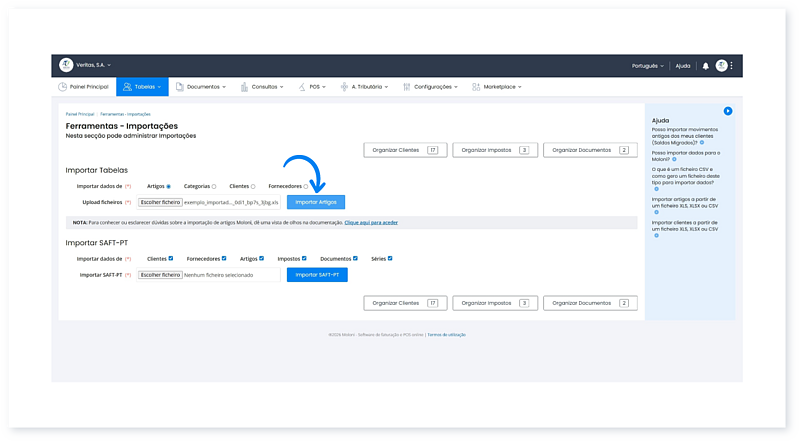Open the user avatar in top bar
This screenshot has width=800, height=442.
[x=721, y=66]
